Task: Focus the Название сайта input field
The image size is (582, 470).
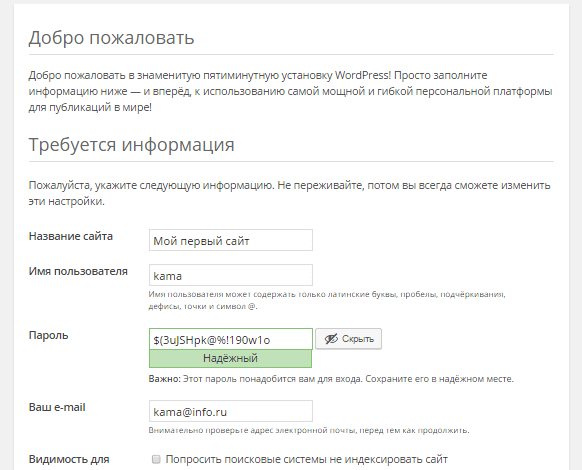Action: 231,240
